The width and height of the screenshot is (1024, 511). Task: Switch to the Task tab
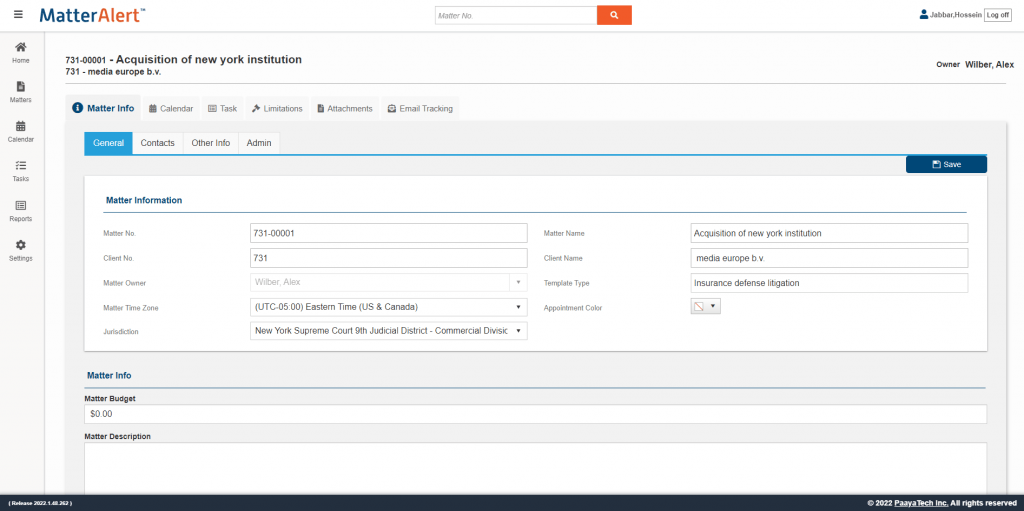tap(223, 108)
